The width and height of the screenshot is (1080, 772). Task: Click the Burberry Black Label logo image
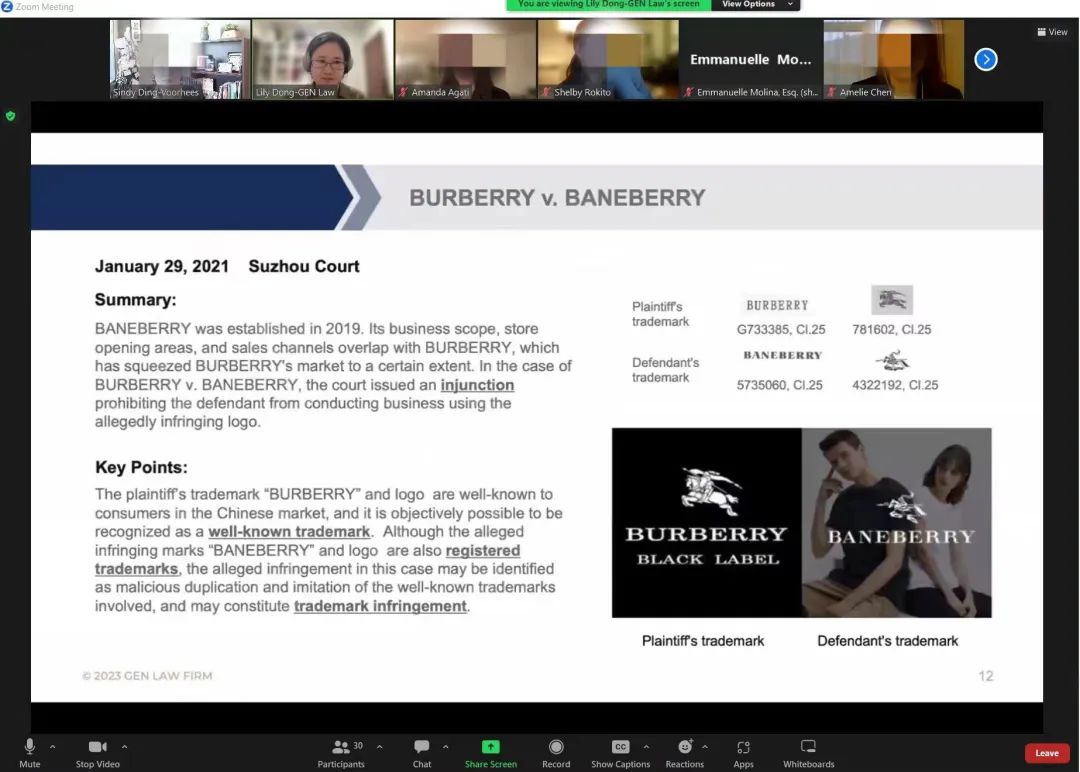point(707,523)
